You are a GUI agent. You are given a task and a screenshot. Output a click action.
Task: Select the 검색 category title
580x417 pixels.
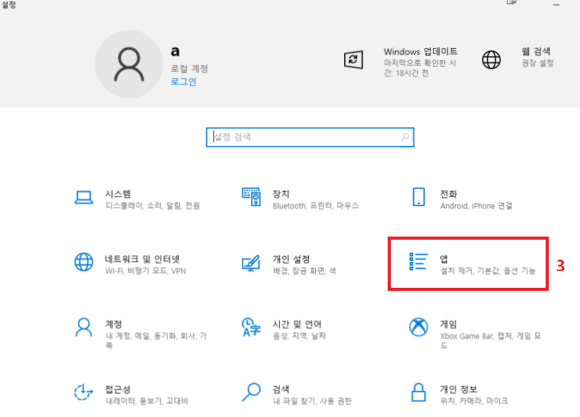point(281,389)
